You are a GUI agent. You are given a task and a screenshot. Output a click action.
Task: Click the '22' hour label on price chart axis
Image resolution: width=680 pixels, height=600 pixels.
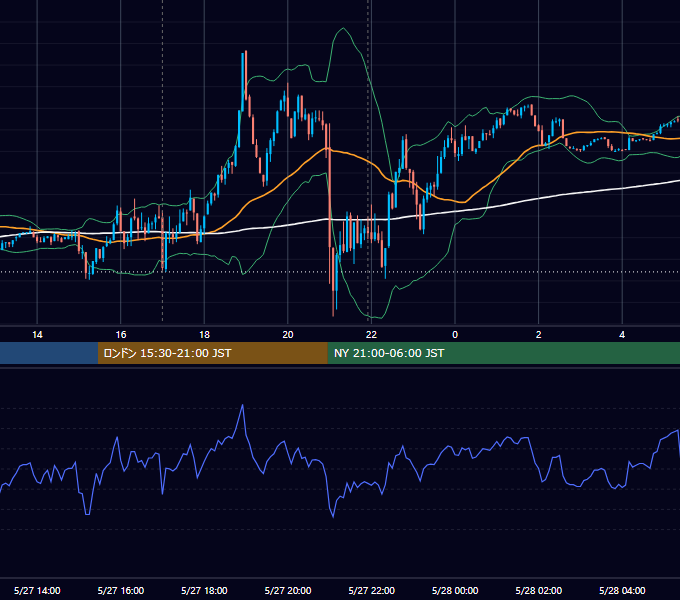371,335
